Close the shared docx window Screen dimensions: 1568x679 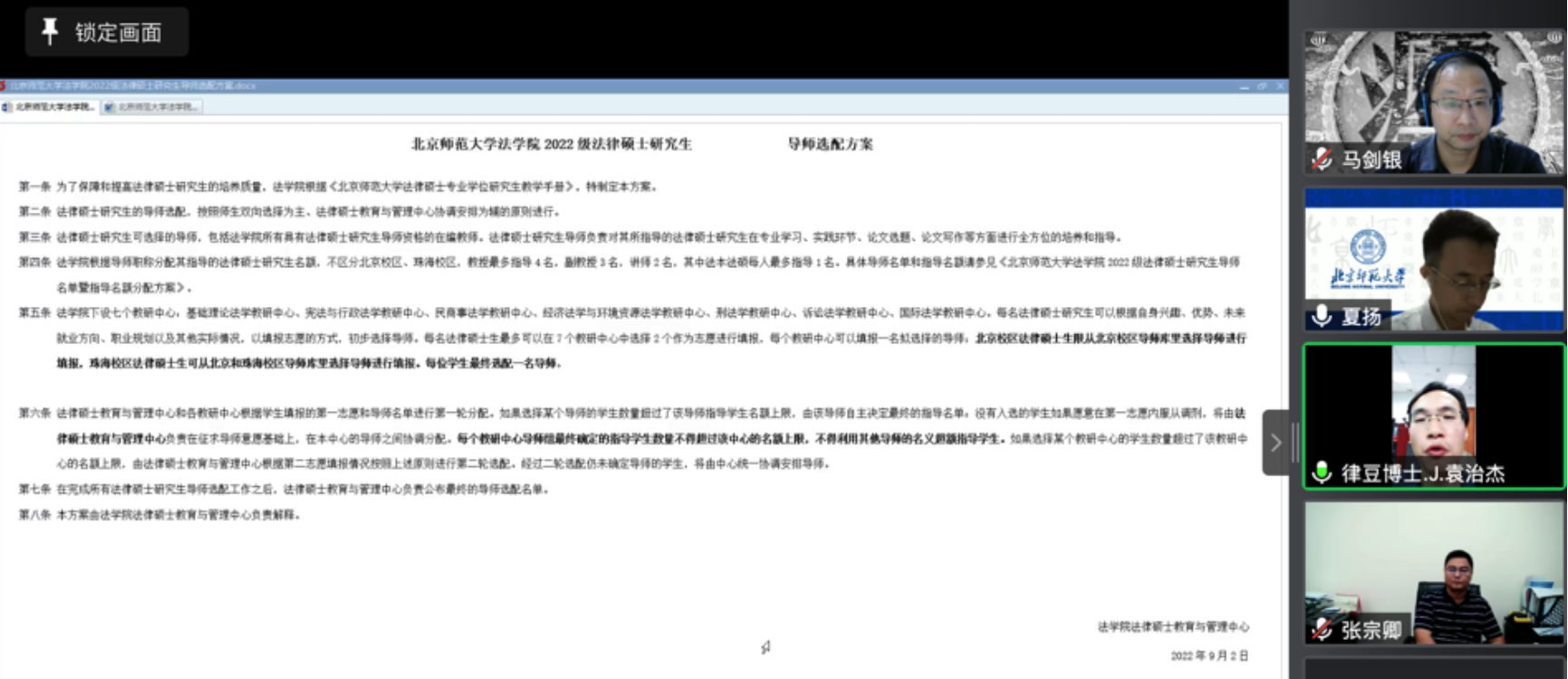click(1280, 86)
